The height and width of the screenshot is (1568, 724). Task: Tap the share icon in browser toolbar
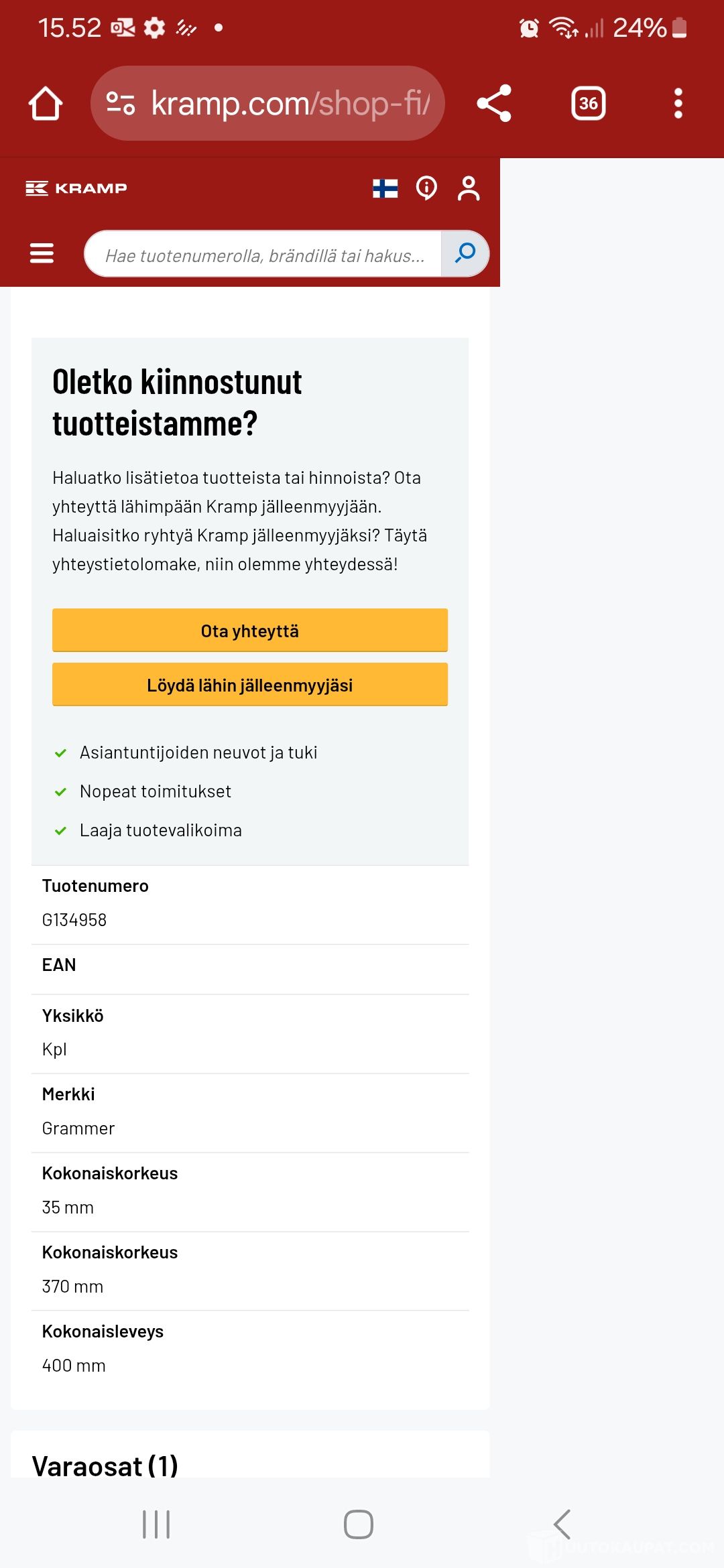[494, 103]
